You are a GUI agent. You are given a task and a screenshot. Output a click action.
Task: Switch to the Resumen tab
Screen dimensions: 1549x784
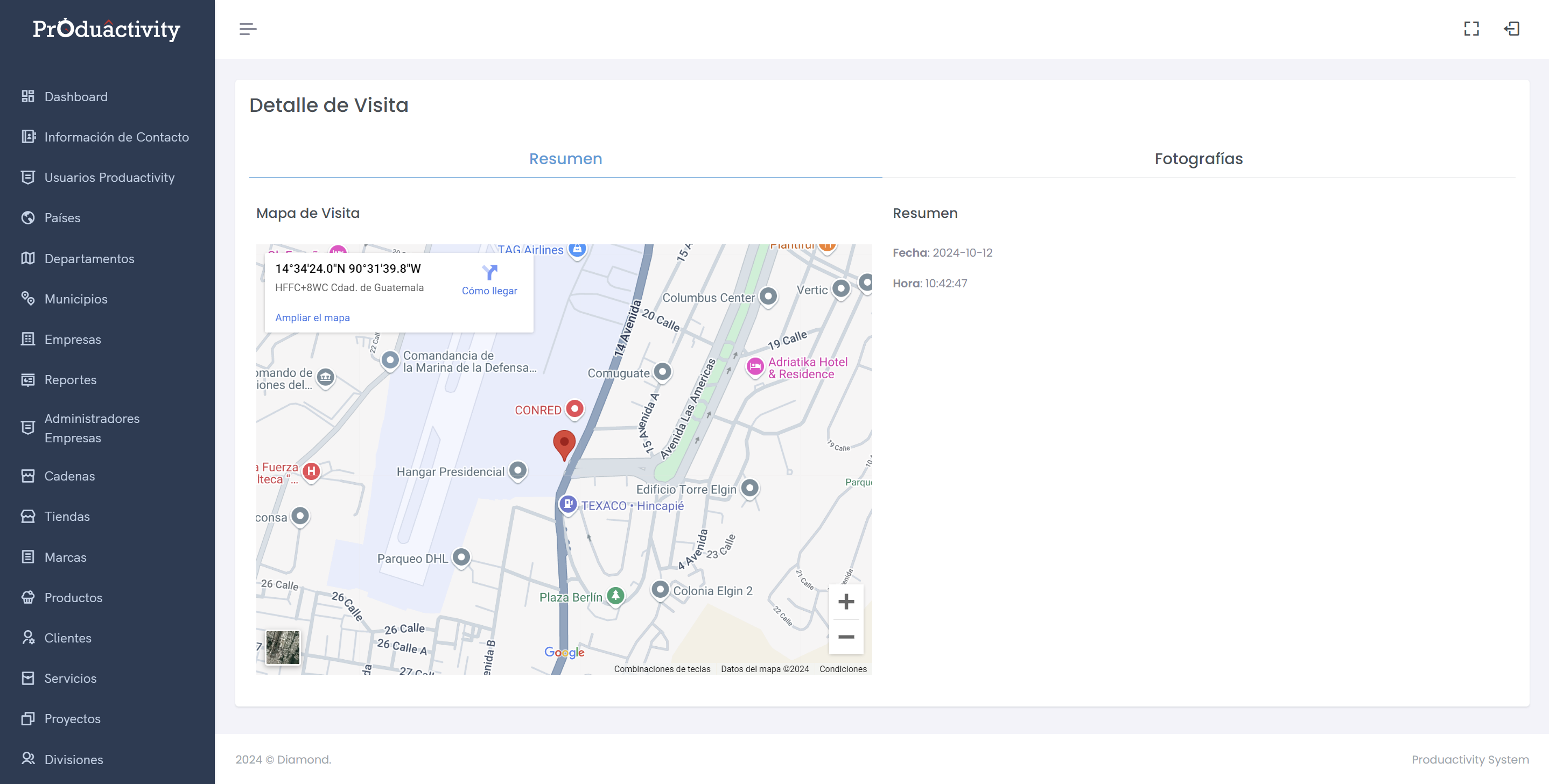coord(565,159)
